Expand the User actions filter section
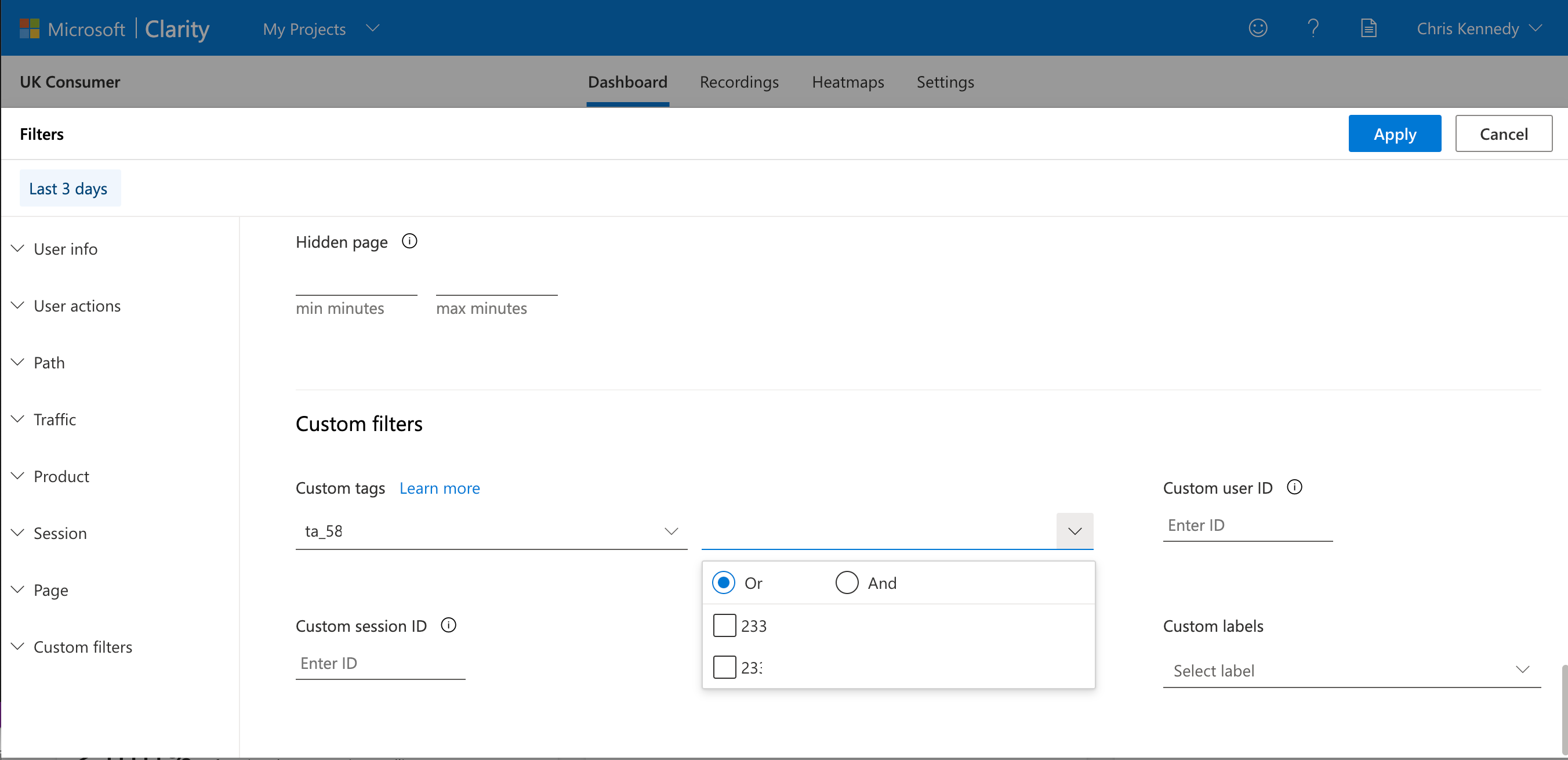This screenshot has height=760, width=1568. [77, 306]
